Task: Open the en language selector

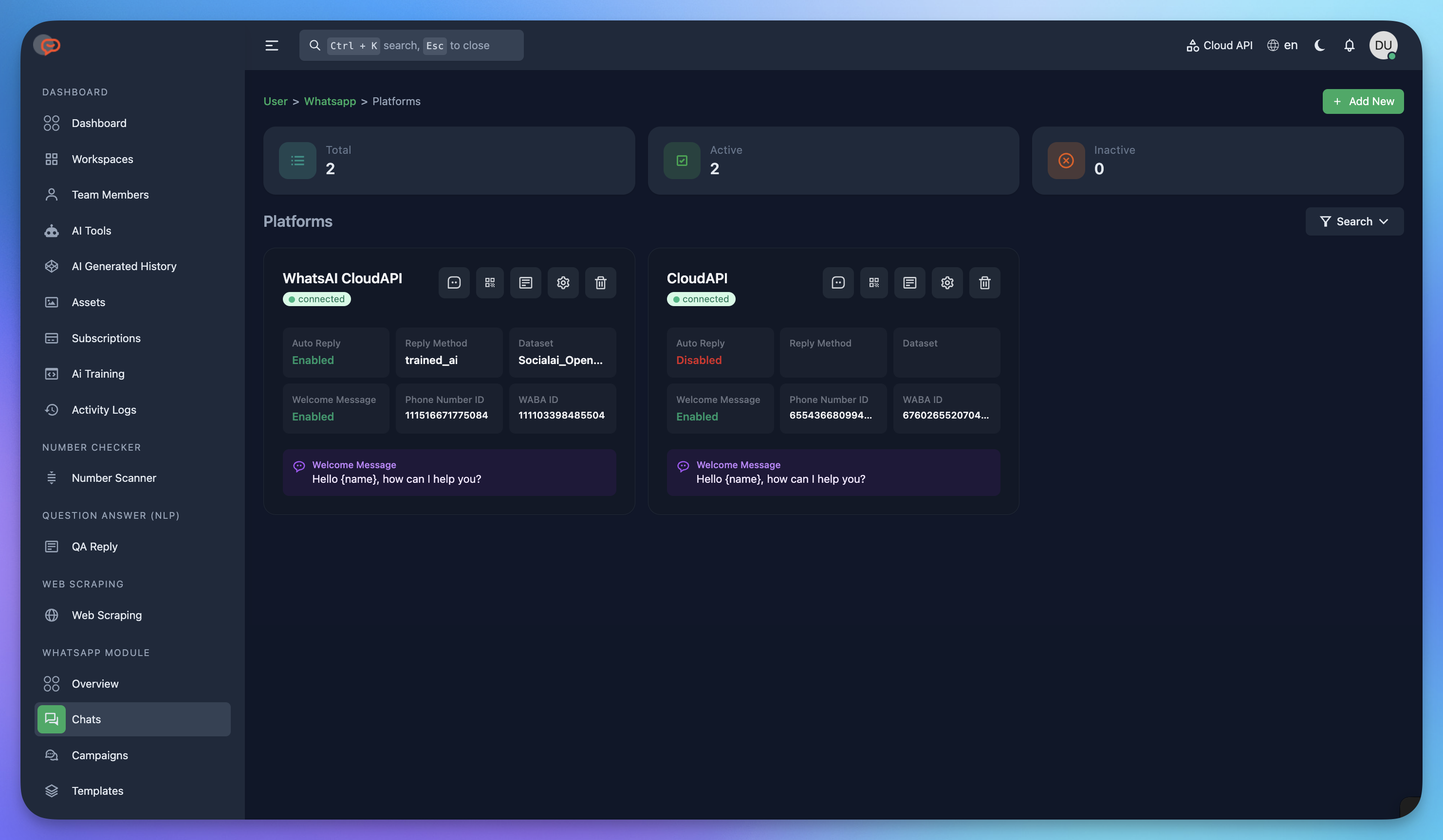Action: [x=1282, y=45]
